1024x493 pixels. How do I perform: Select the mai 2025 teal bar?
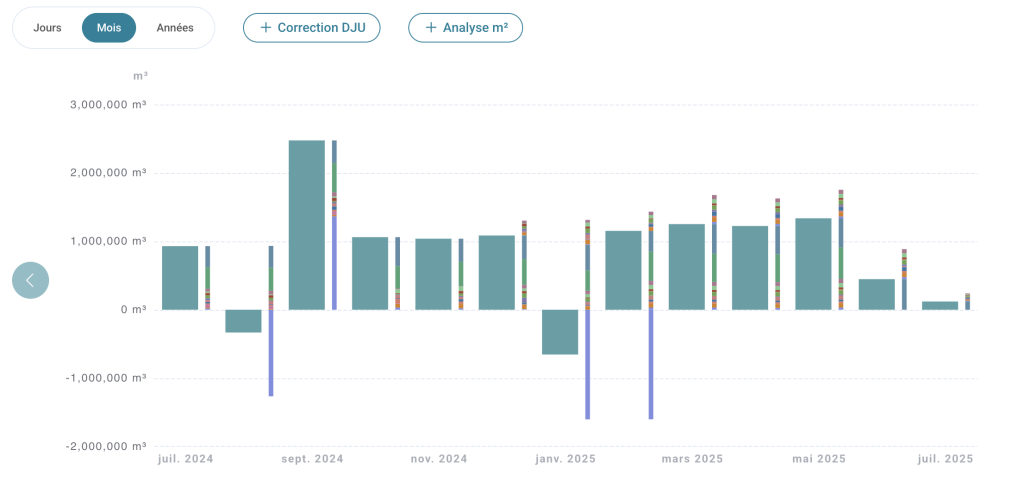pos(814,264)
